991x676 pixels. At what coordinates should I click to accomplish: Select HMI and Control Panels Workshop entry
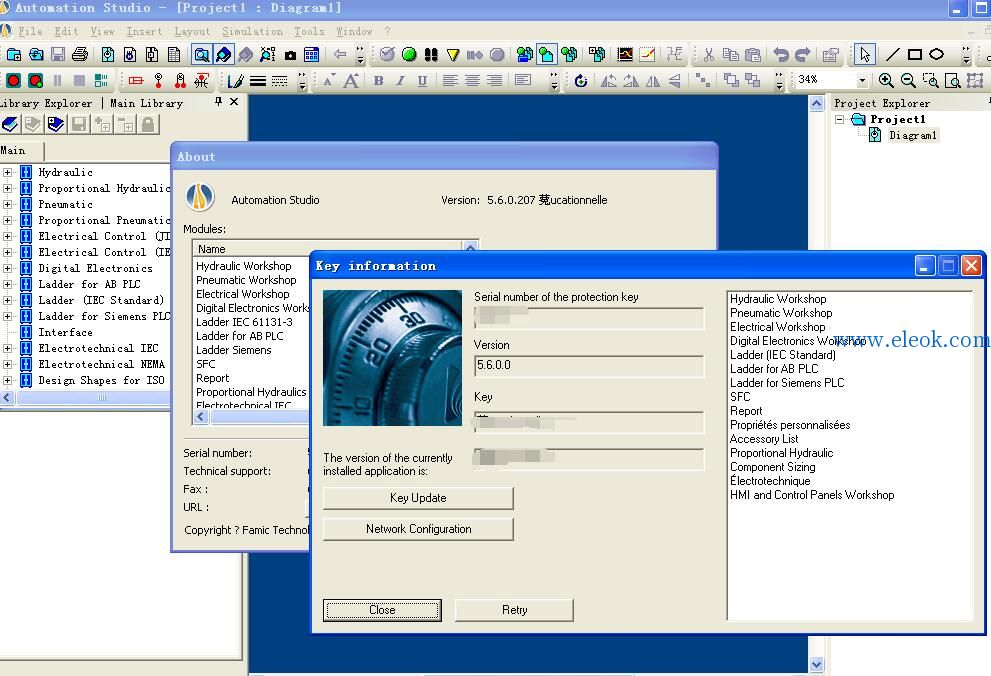[812, 495]
